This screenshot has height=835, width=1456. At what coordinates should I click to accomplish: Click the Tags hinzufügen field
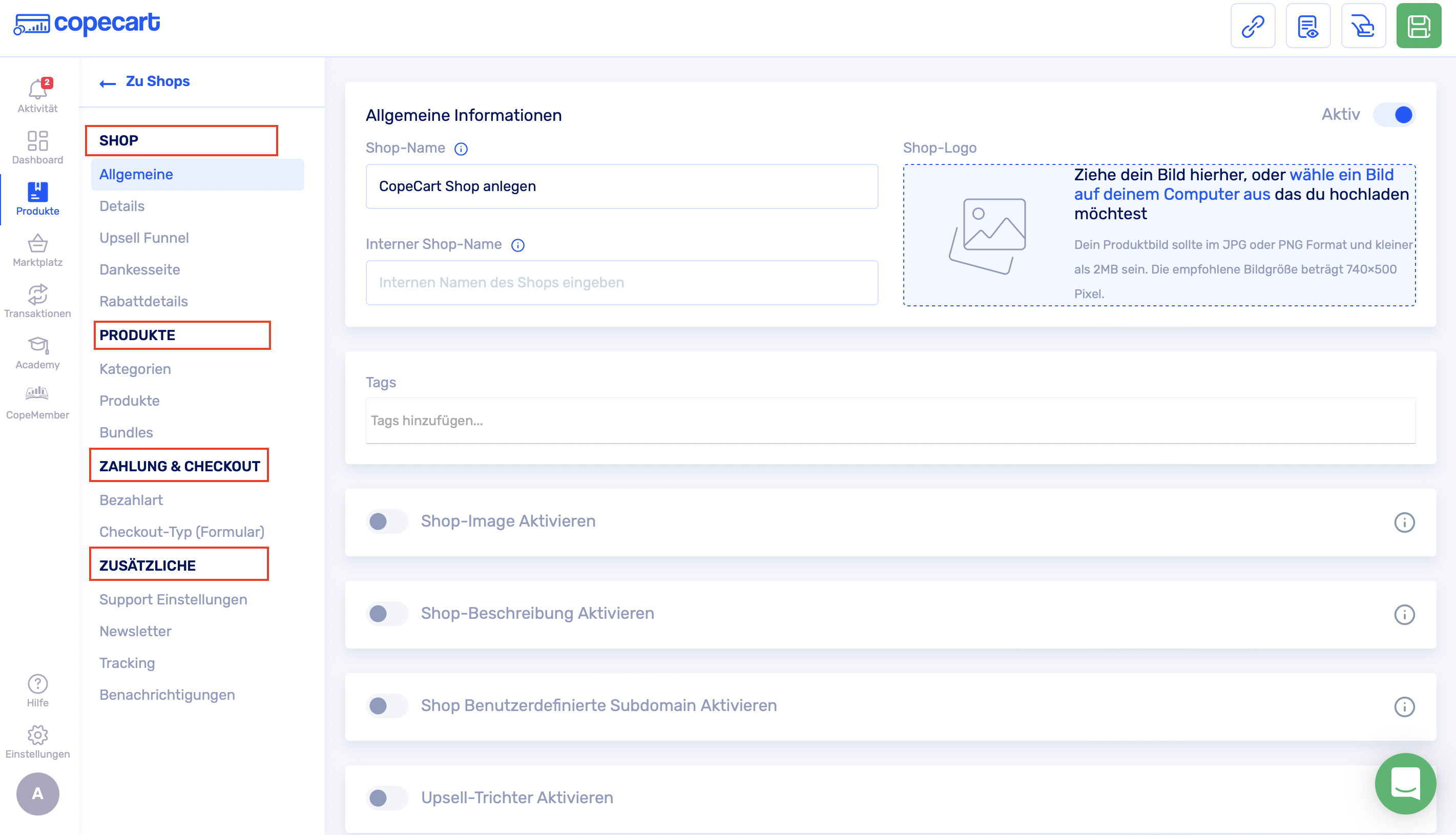click(890, 421)
